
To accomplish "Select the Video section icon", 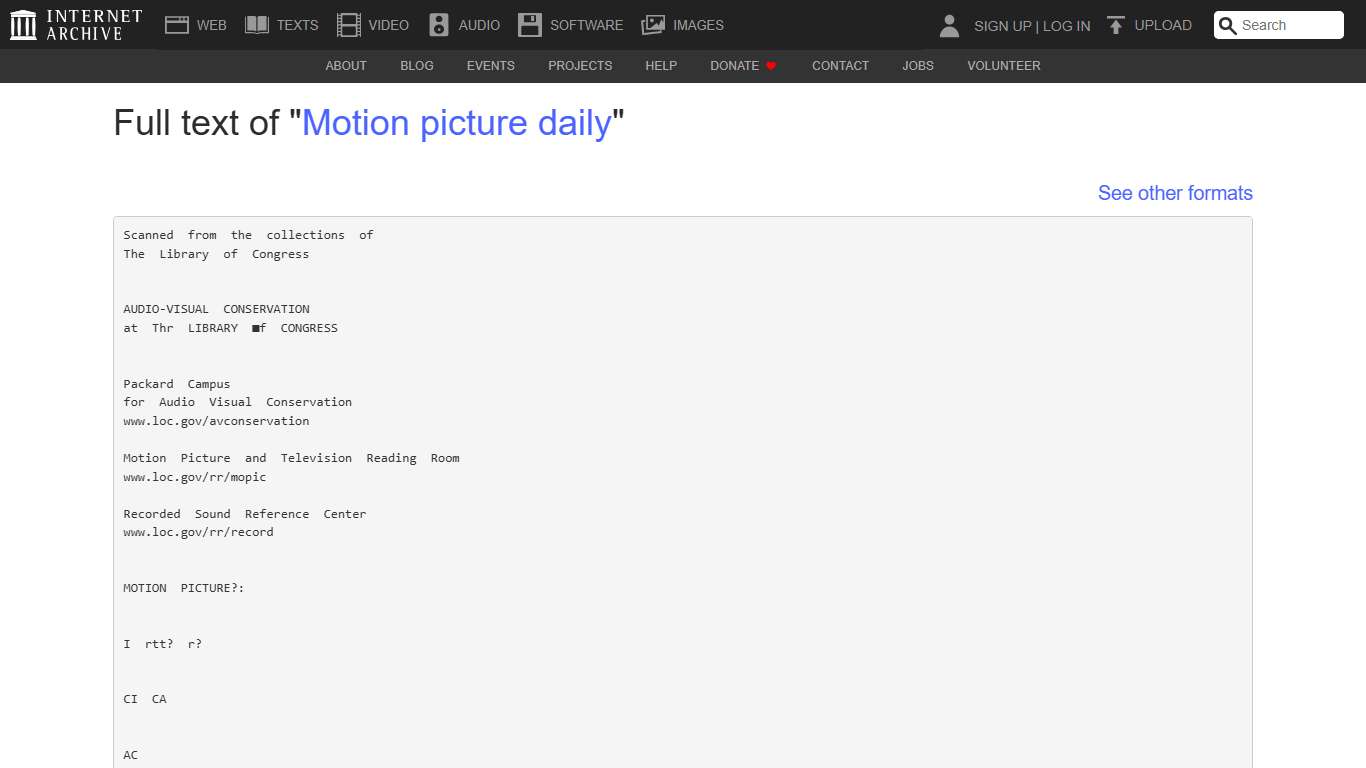I will (348, 24).
